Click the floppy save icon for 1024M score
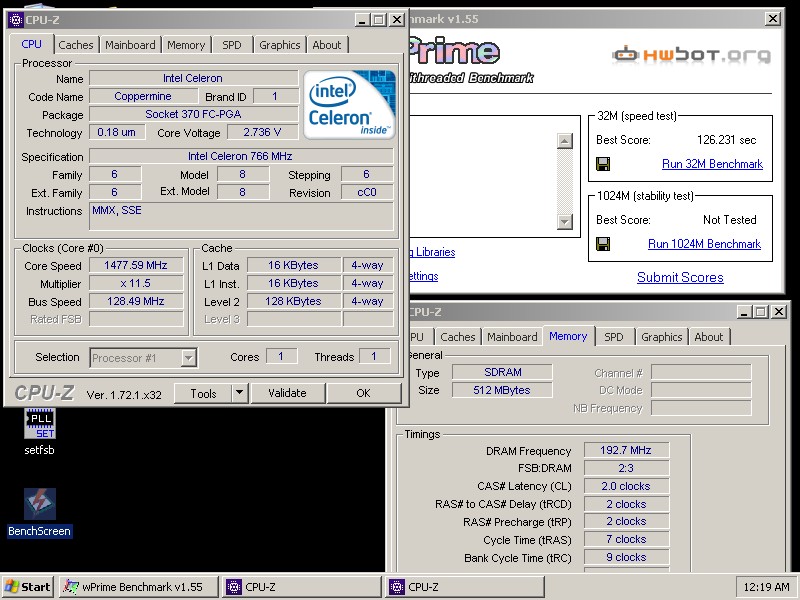 [x=603, y=244]
